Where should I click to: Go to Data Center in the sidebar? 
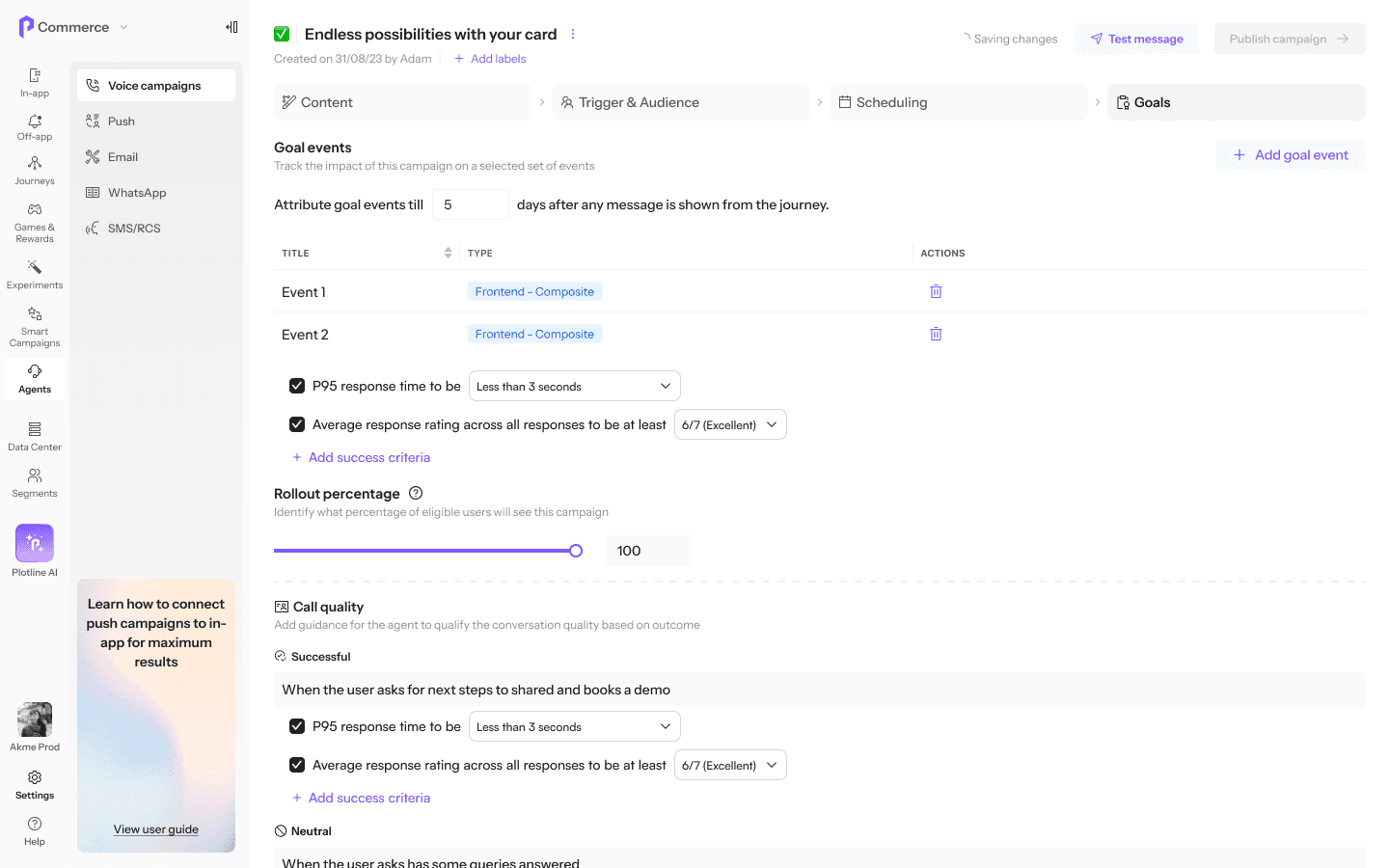click(x=35, y=437)
